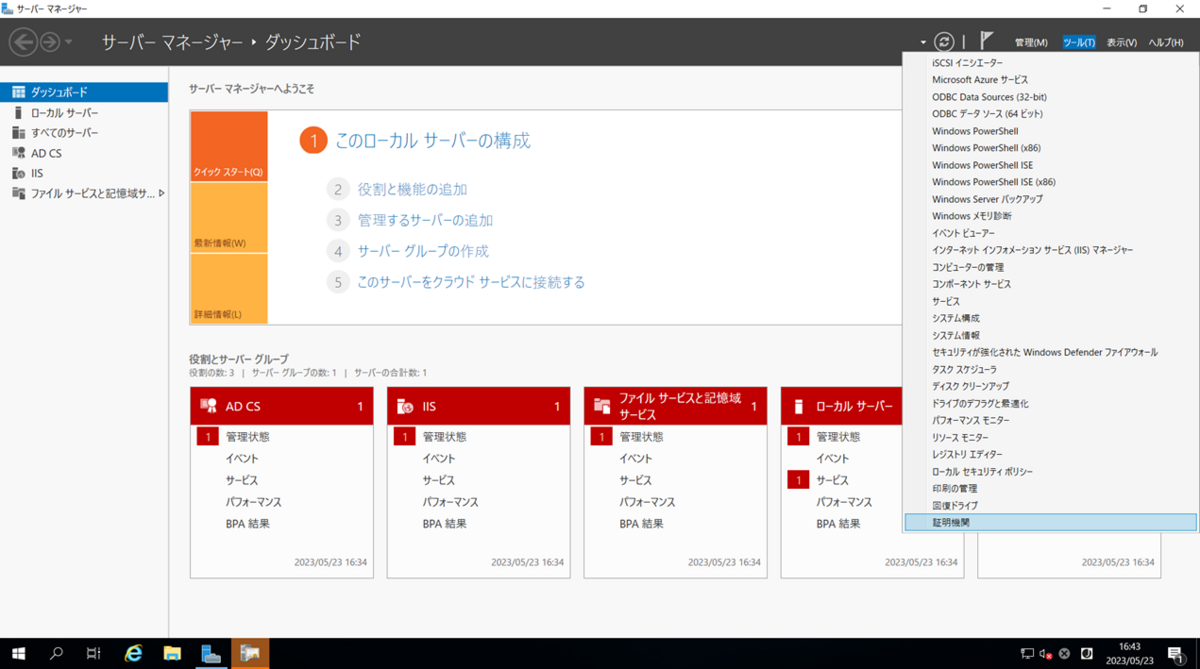Click the AD CS tile header icon
1200x669 pixels.
point(208,406)
